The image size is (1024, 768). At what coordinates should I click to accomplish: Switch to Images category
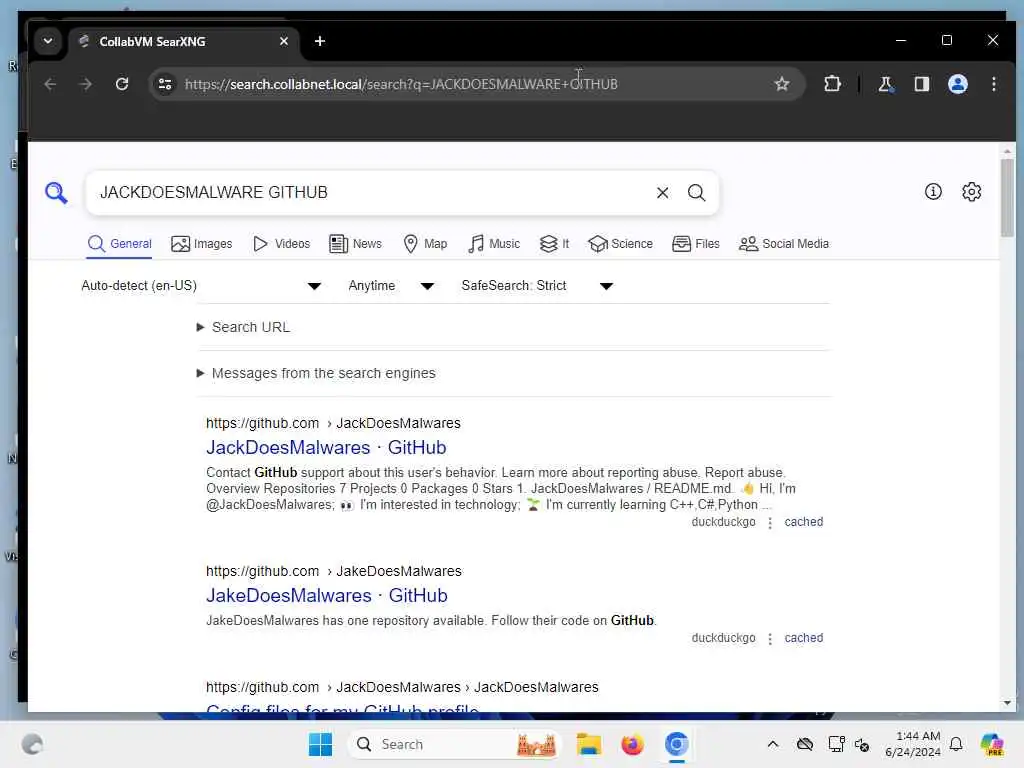click(202, 244)
